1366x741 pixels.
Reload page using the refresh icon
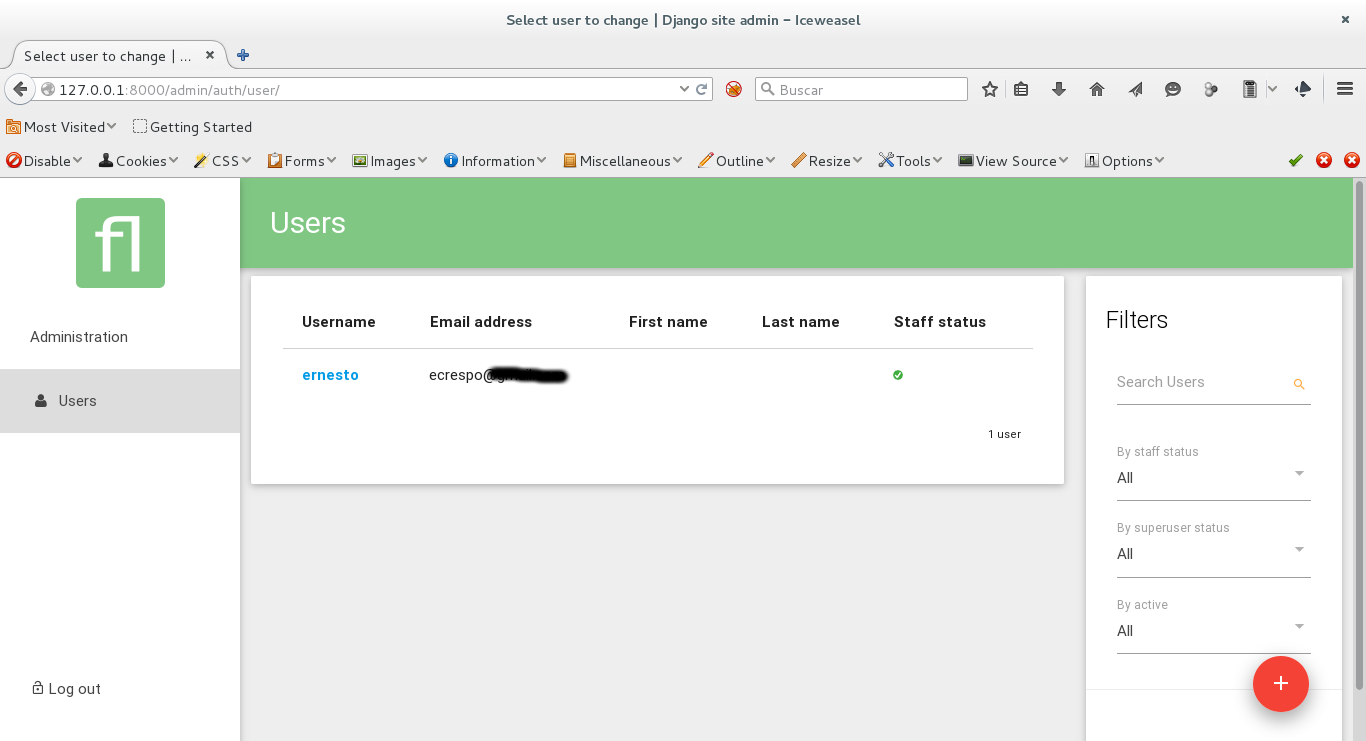[x=702, y=89]
